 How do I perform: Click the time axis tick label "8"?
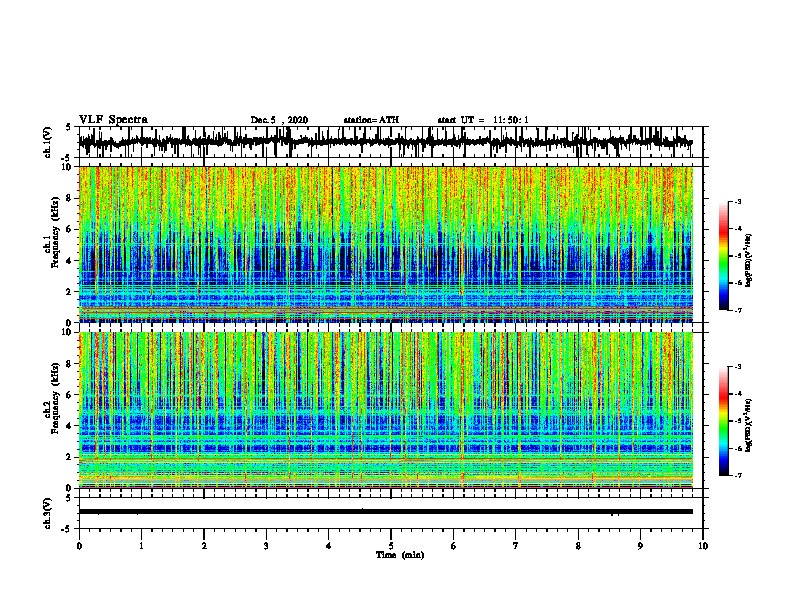578,546
